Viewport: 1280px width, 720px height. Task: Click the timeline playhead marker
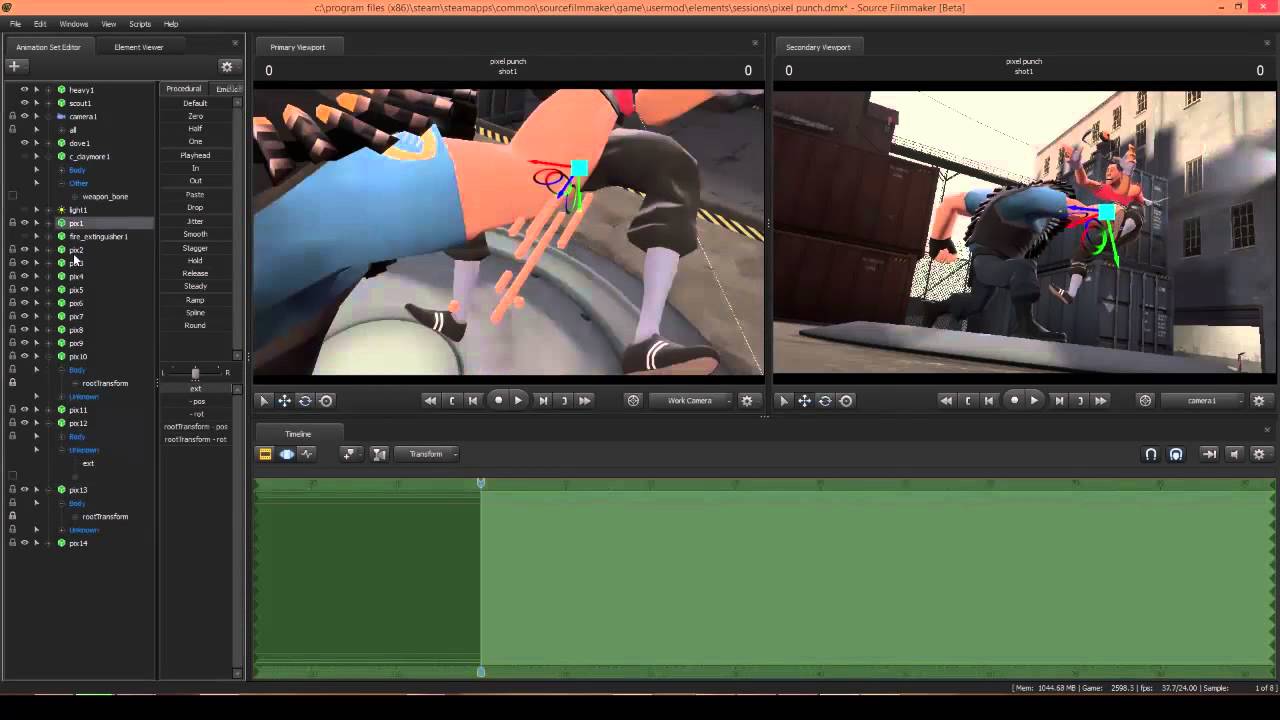(x=481, y=484)
